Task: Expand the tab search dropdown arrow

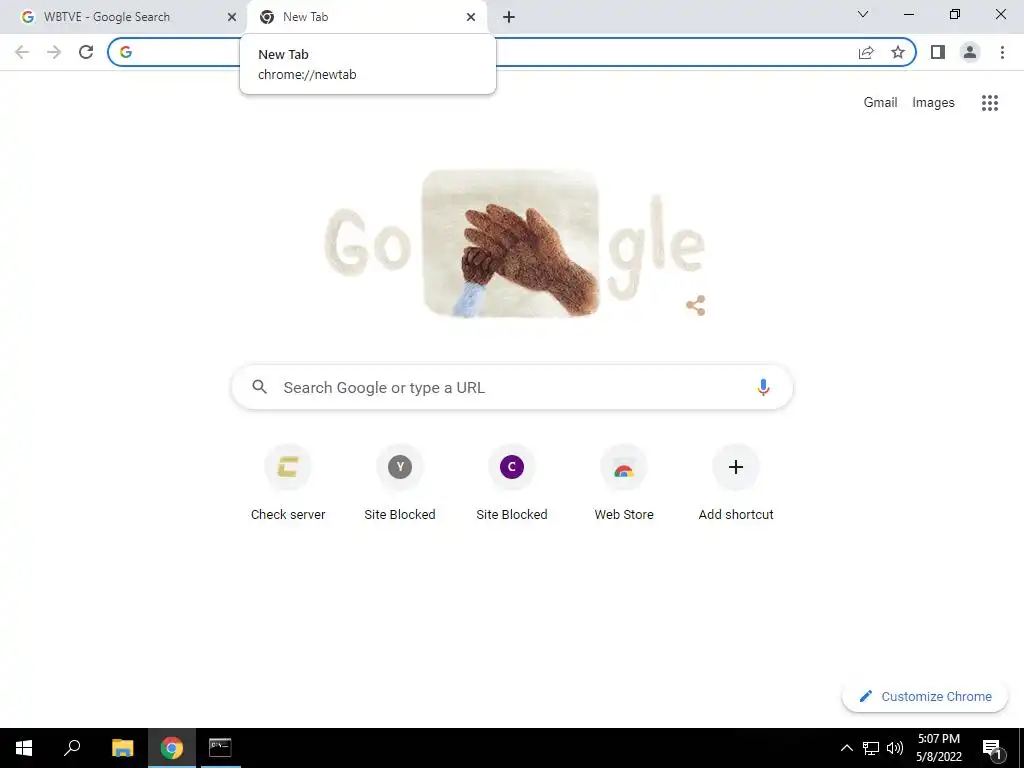Action: tap(863, 14)
